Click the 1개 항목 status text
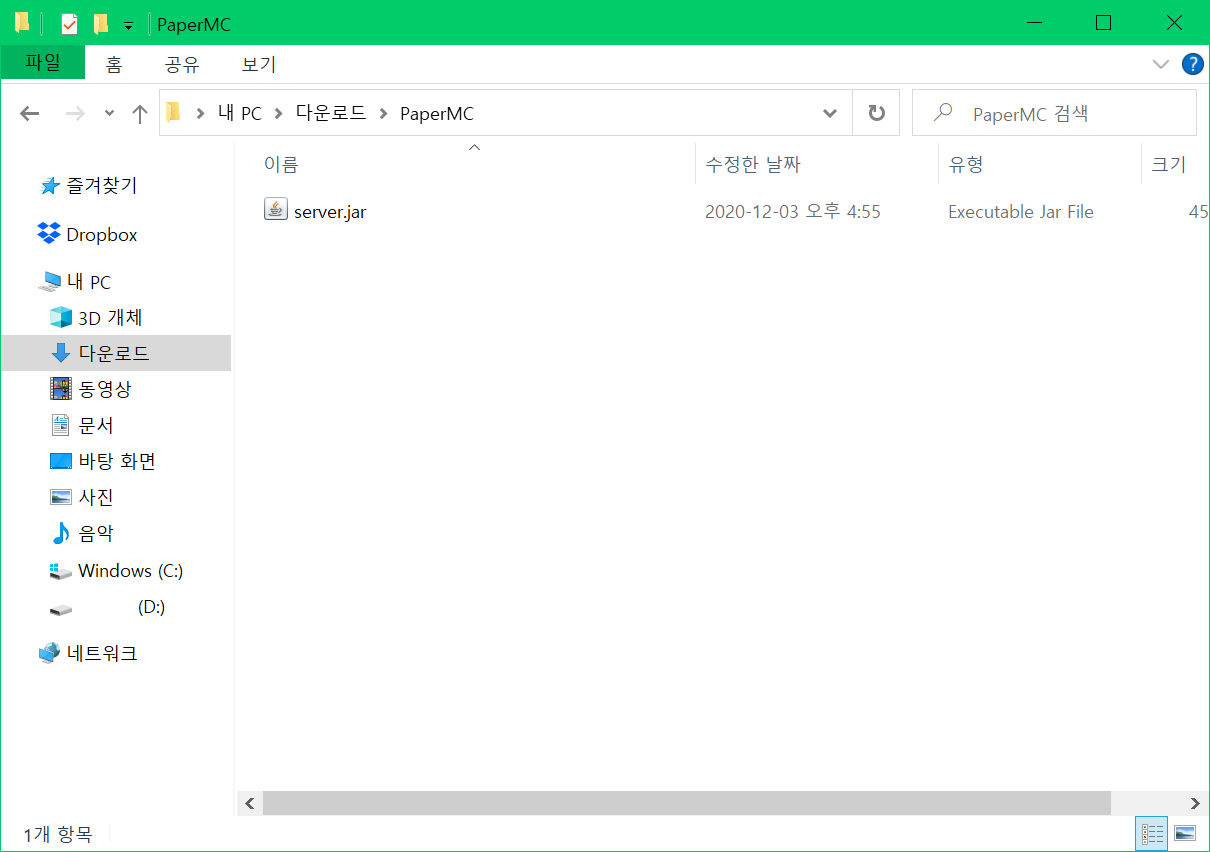 pyautogui.click(x=57, y=833)
